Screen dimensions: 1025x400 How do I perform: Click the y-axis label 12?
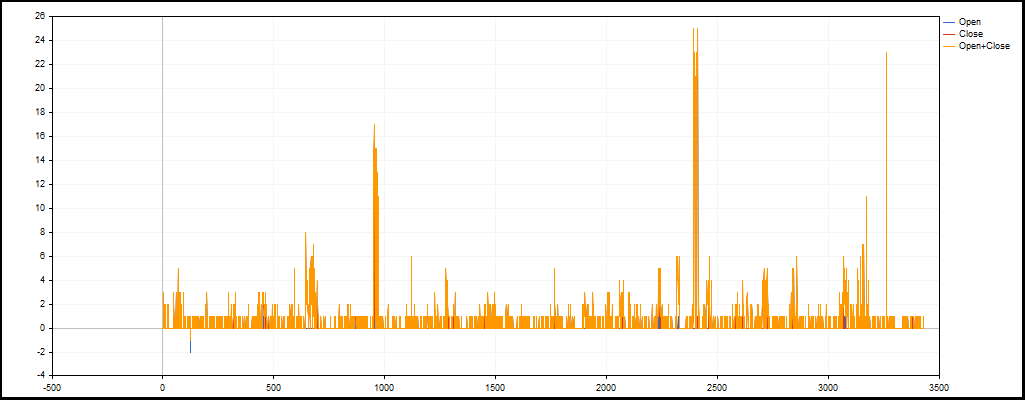[41, 184]
